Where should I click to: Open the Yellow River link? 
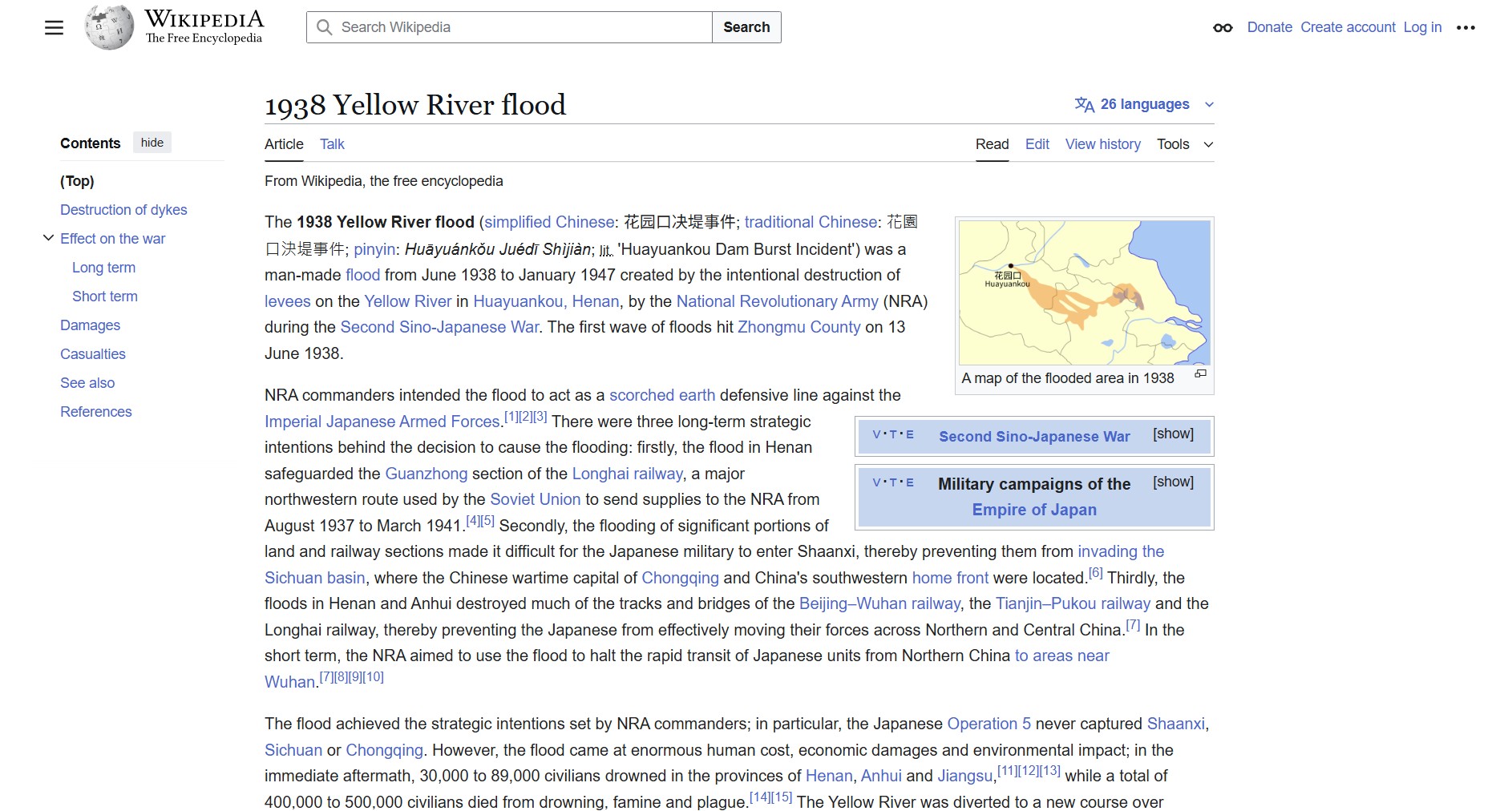408,301
